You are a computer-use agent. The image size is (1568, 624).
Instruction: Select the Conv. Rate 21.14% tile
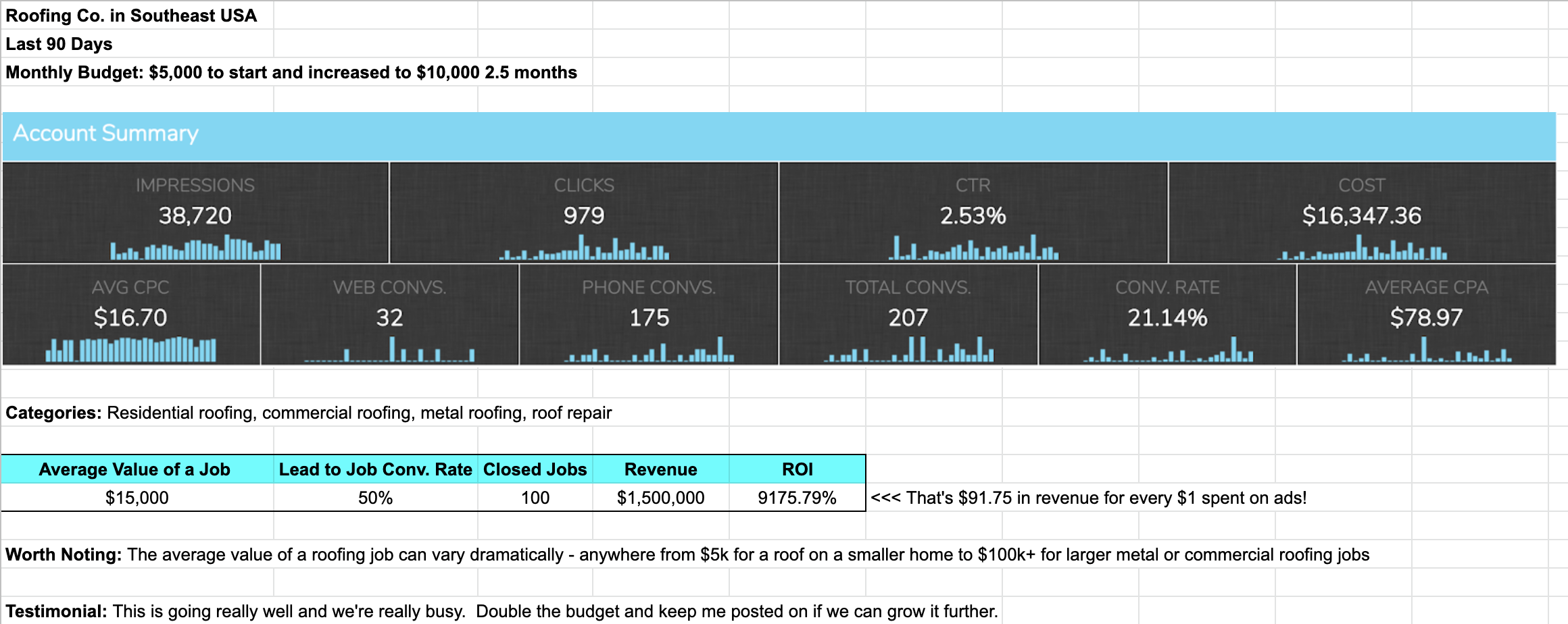click(x=1167, y=314)
